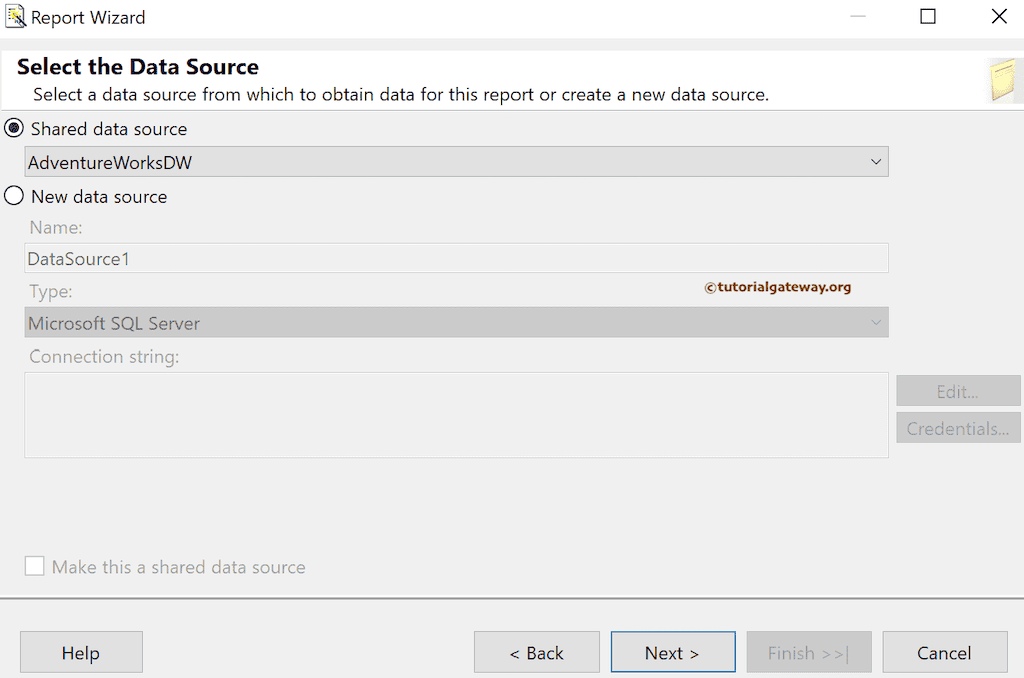Click inside the DataSource1 name field
The image size is (1024, 678).
tap(456, 257)
